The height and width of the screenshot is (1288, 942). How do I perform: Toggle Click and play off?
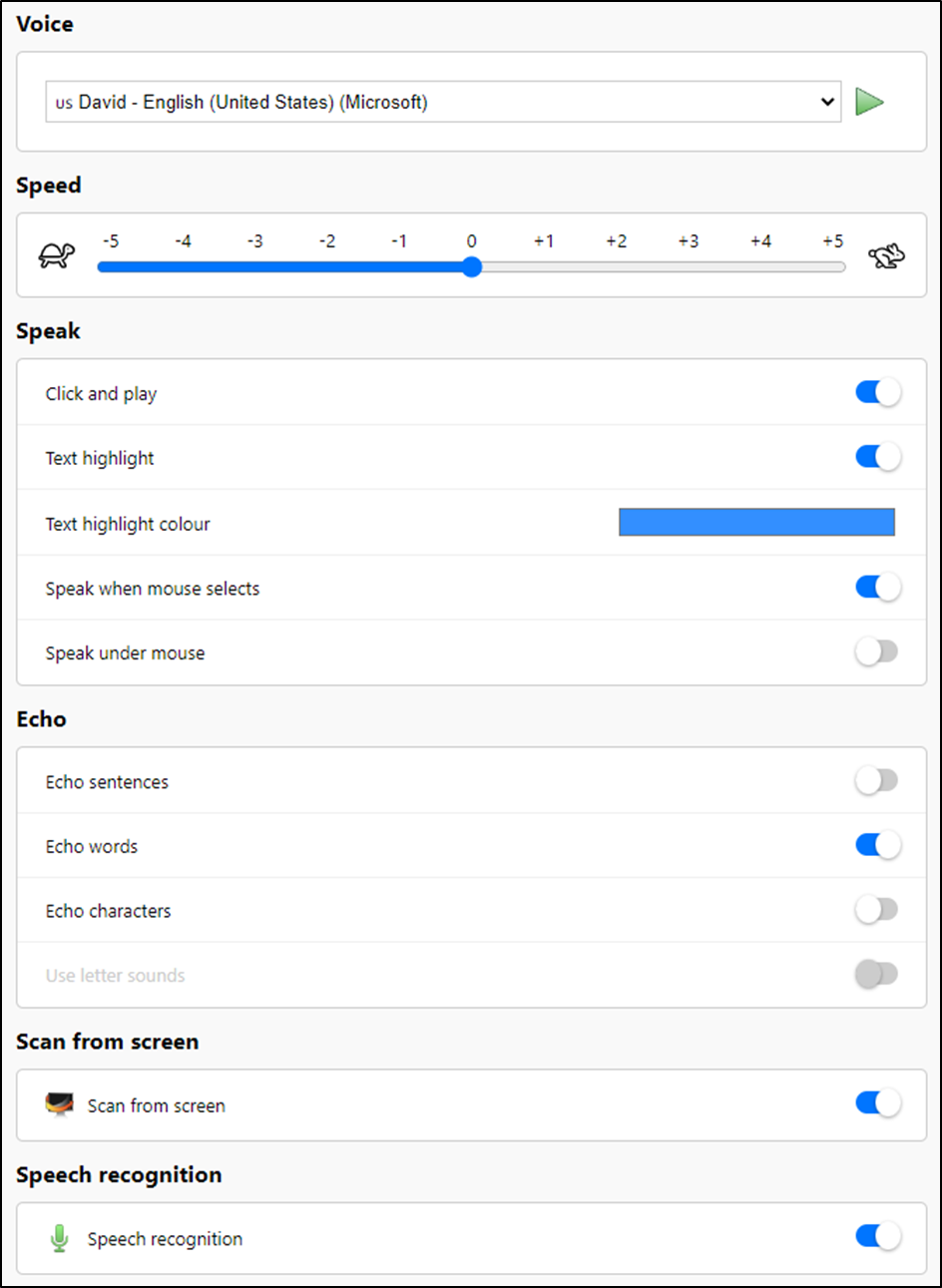(877, 393)
